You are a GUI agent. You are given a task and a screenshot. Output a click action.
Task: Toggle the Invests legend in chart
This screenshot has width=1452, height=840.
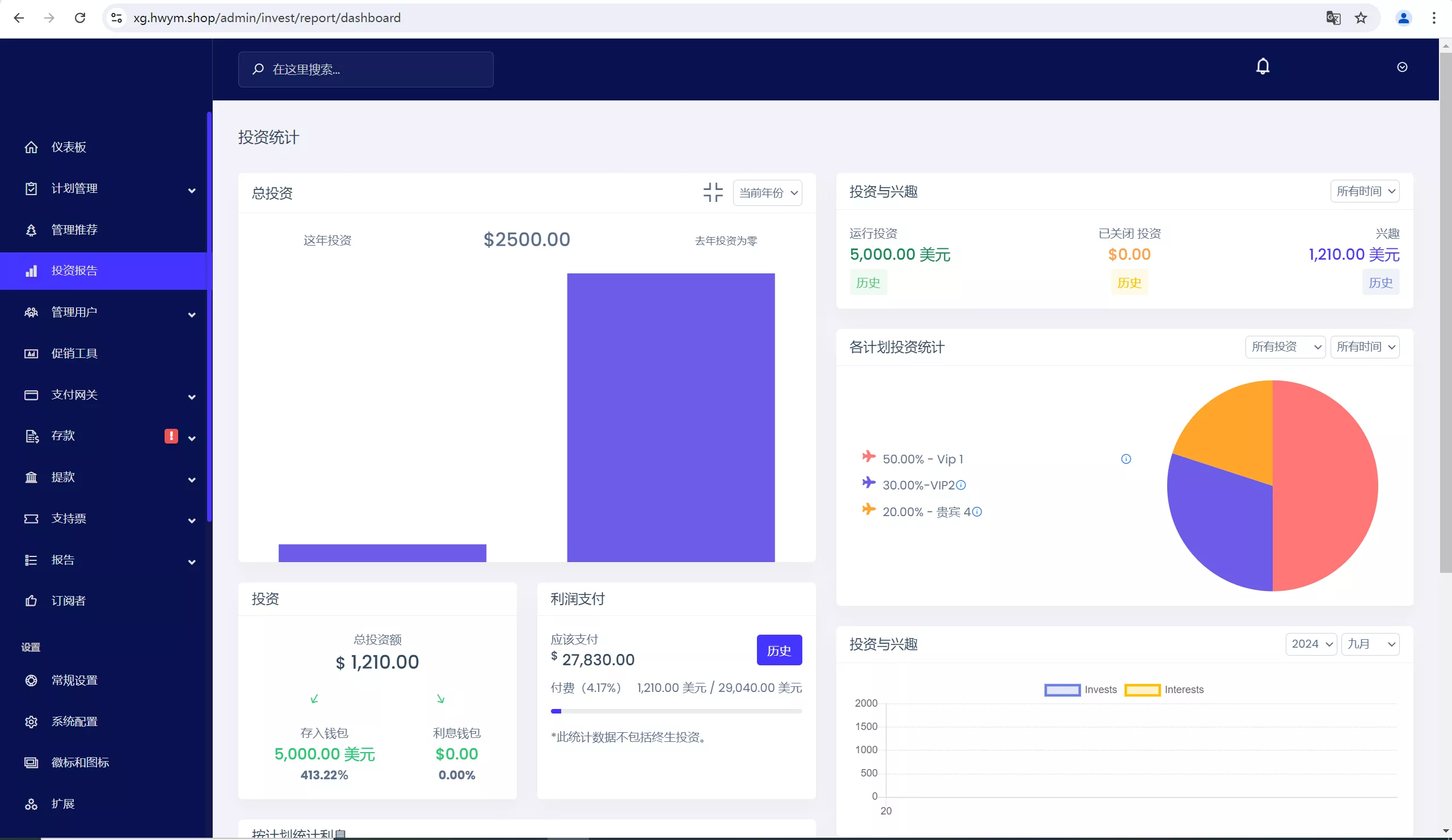tap(1062, 690)
